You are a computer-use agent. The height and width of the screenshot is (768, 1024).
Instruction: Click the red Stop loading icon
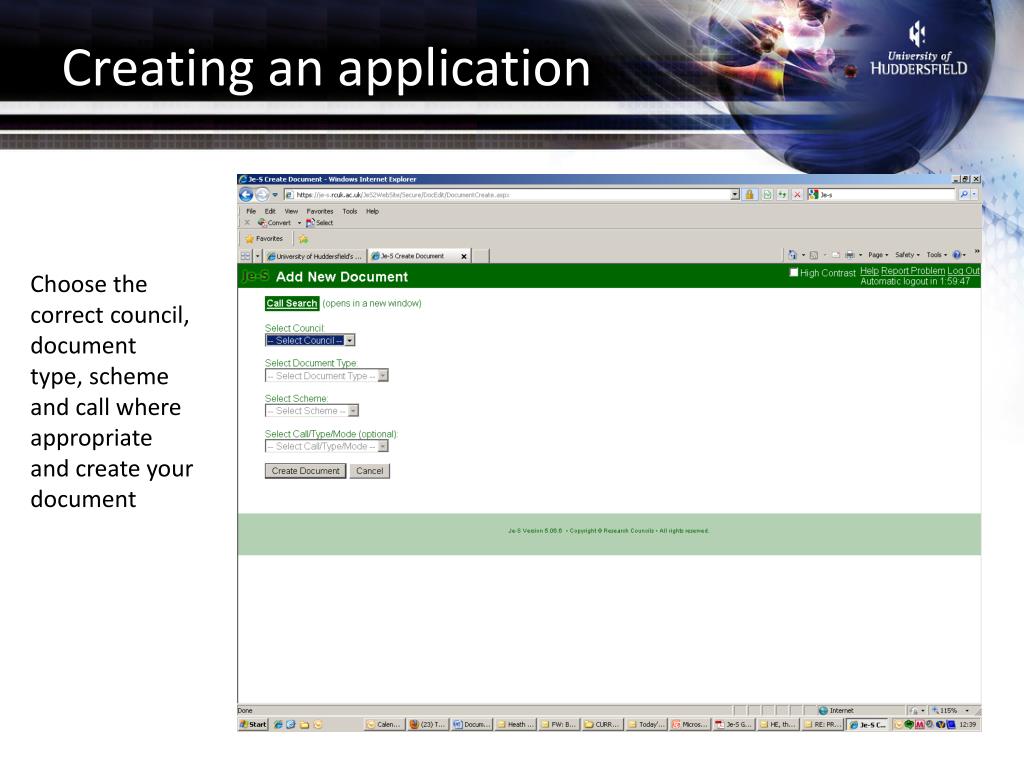tap(797, 195)
